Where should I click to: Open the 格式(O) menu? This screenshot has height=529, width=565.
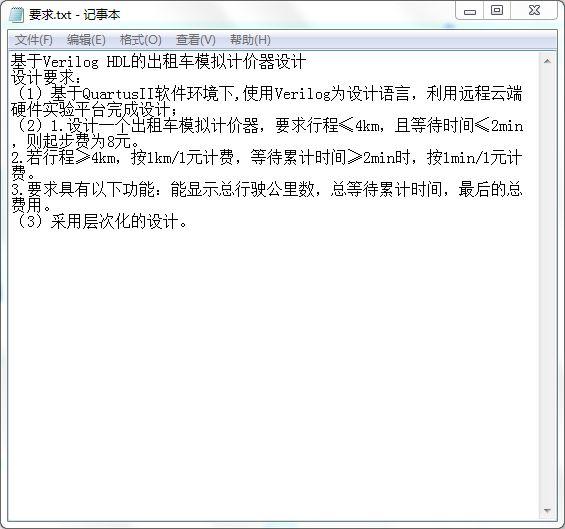click(141, 40)
